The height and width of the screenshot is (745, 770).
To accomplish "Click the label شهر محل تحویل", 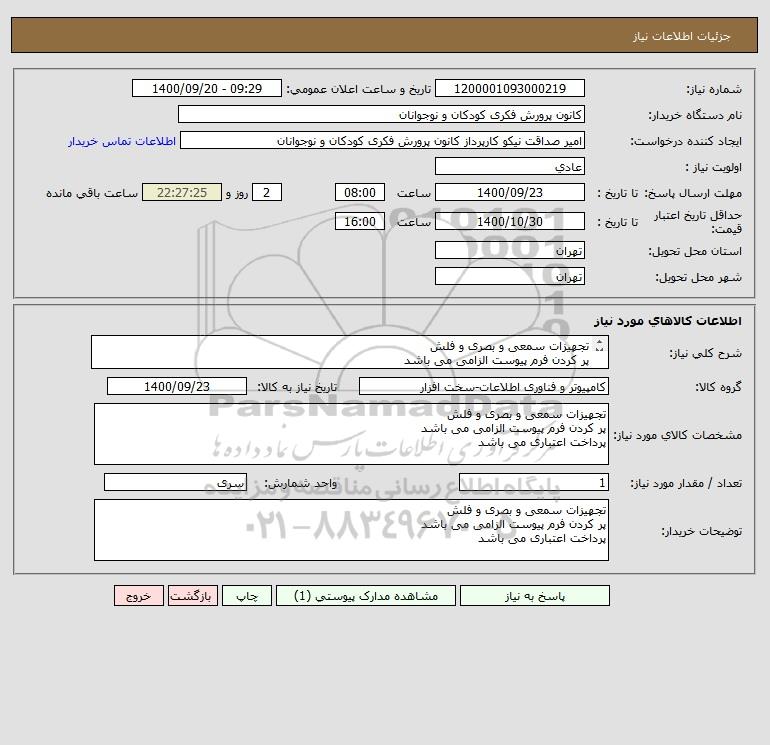I will [698, 277].
